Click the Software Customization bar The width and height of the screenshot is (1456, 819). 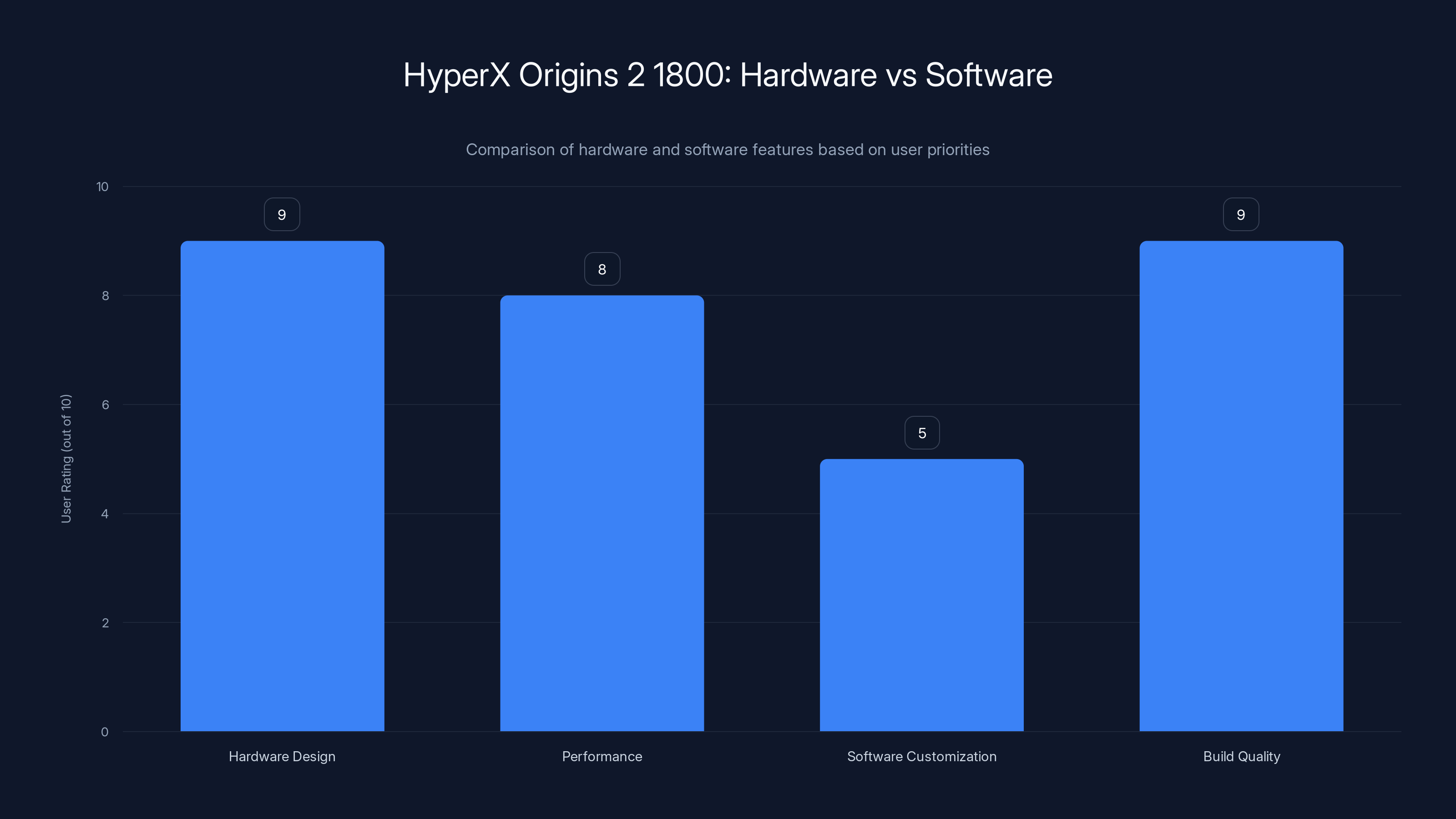922,595
